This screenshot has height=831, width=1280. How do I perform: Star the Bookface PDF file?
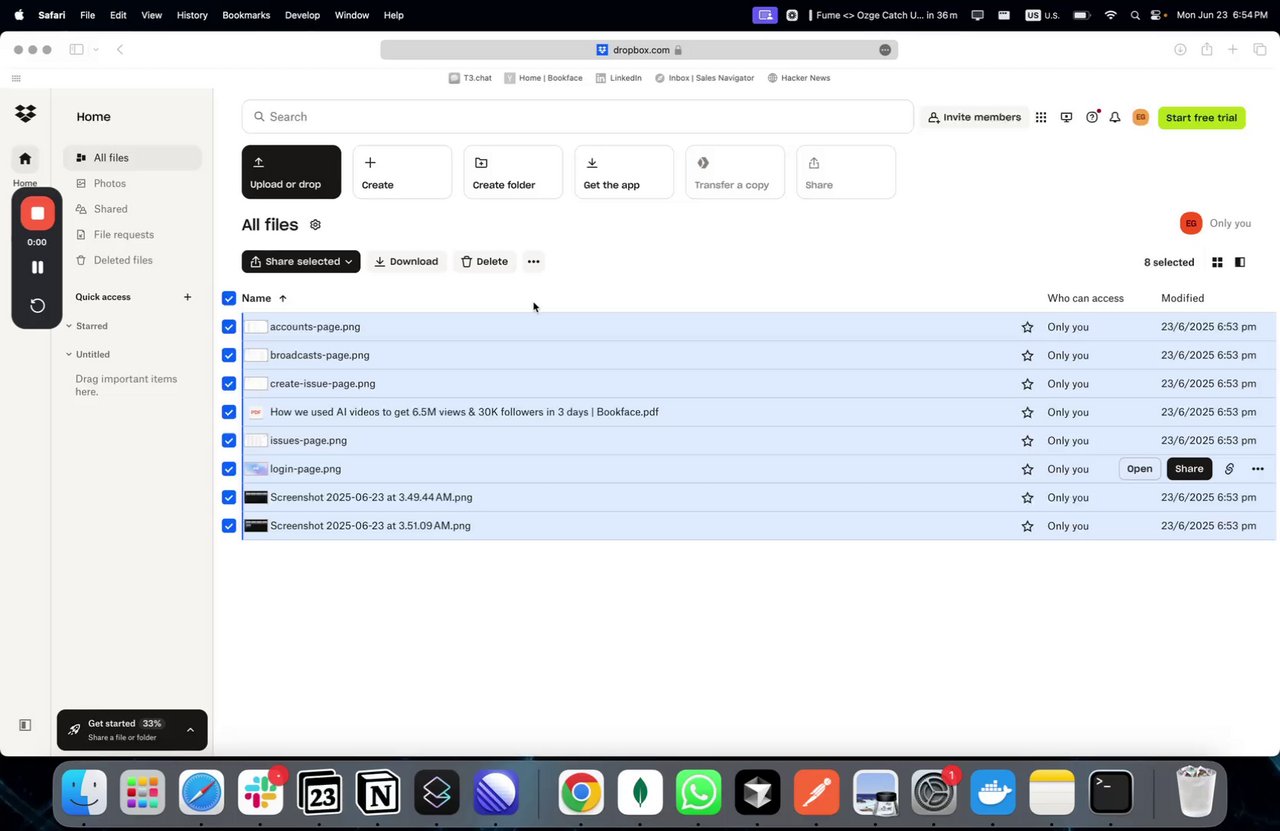click(x=1027, y=412)
